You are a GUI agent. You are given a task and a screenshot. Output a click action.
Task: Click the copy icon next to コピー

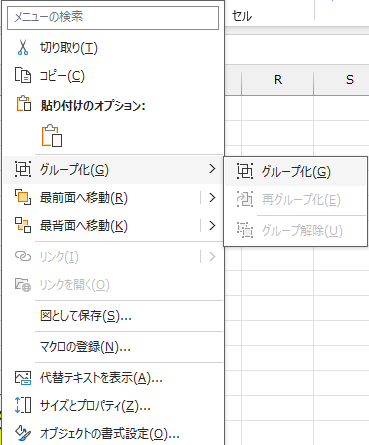[x=23, y=75]
